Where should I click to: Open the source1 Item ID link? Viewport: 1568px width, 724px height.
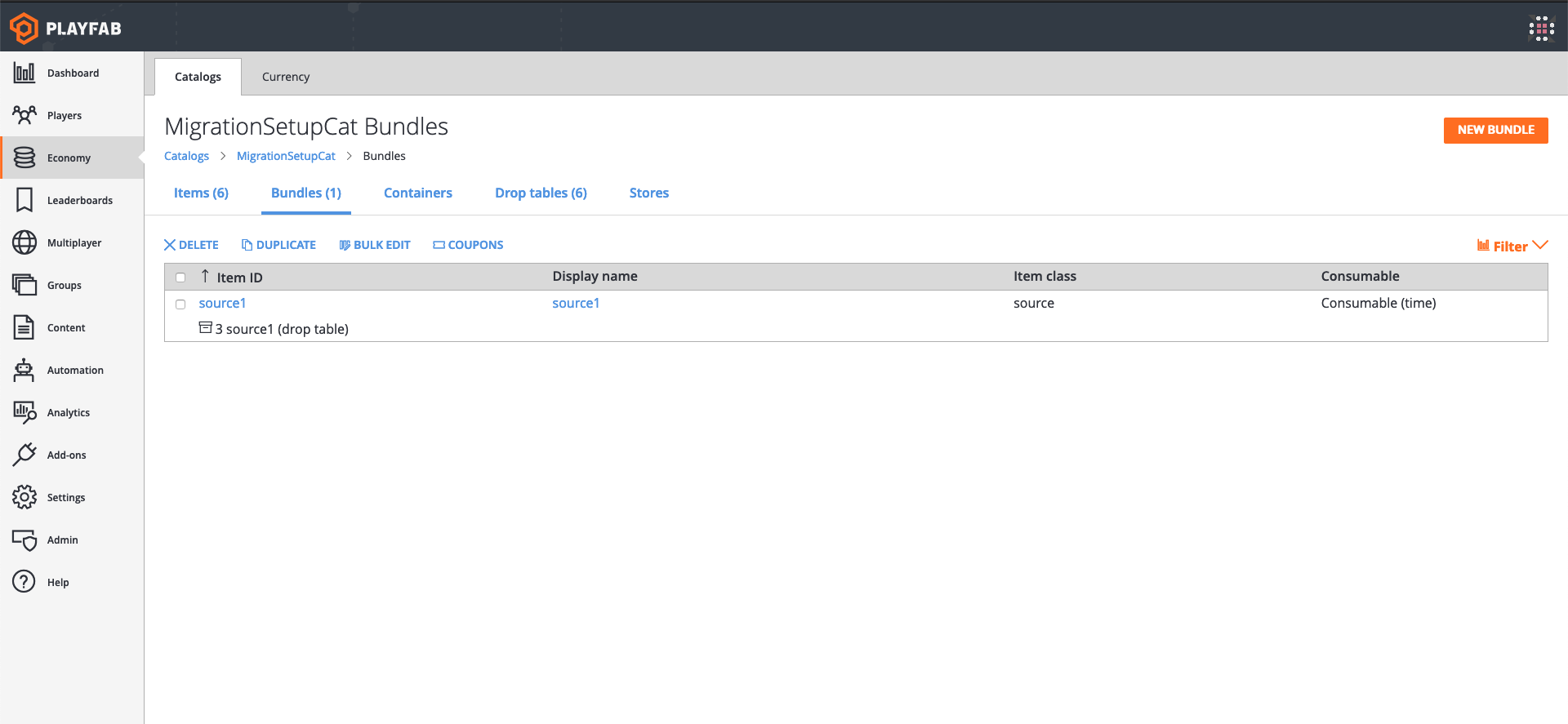tap(222, 303)
